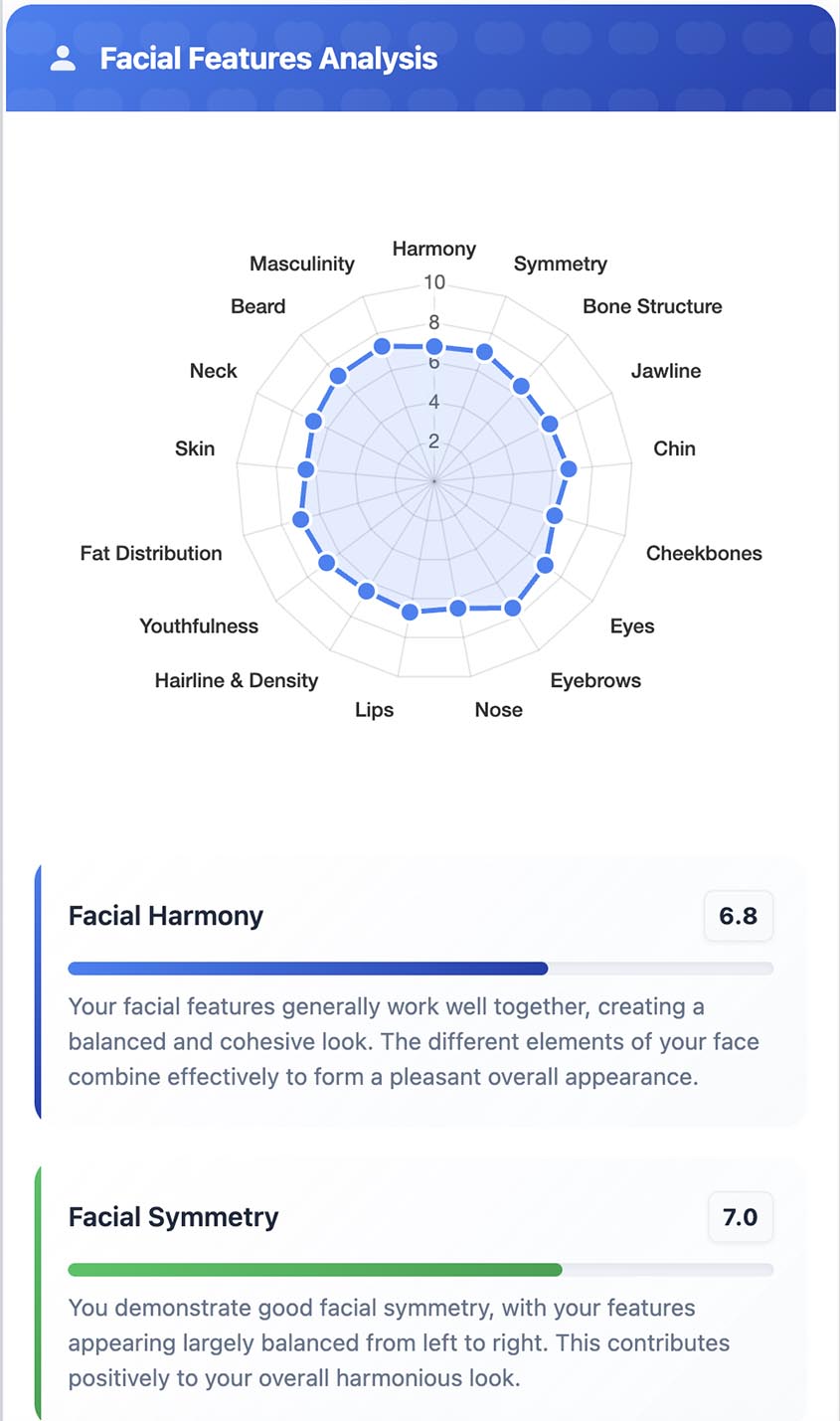Image resolution: width=840 pixels, height=1421 pixels.
Task: Click the Facial Symmetry card heading
Action: 174,1217
